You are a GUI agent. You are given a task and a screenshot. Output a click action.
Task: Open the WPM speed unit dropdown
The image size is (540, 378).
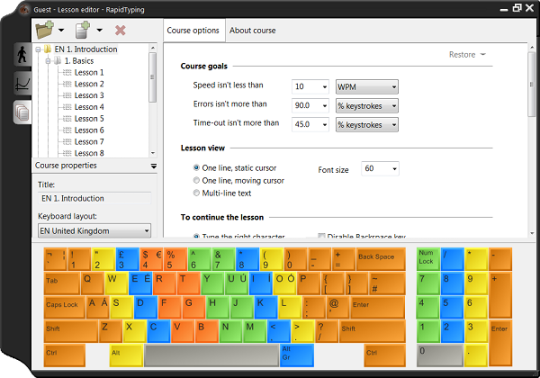(367, 87)
